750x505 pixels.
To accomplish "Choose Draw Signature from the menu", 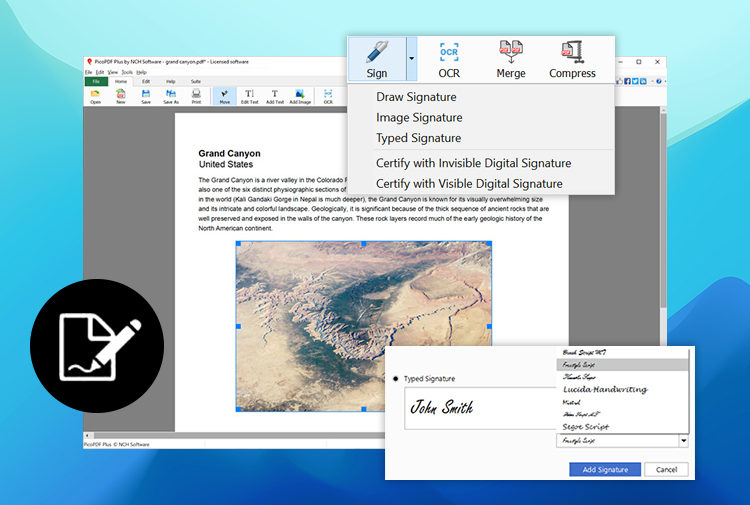I will 416,97.
